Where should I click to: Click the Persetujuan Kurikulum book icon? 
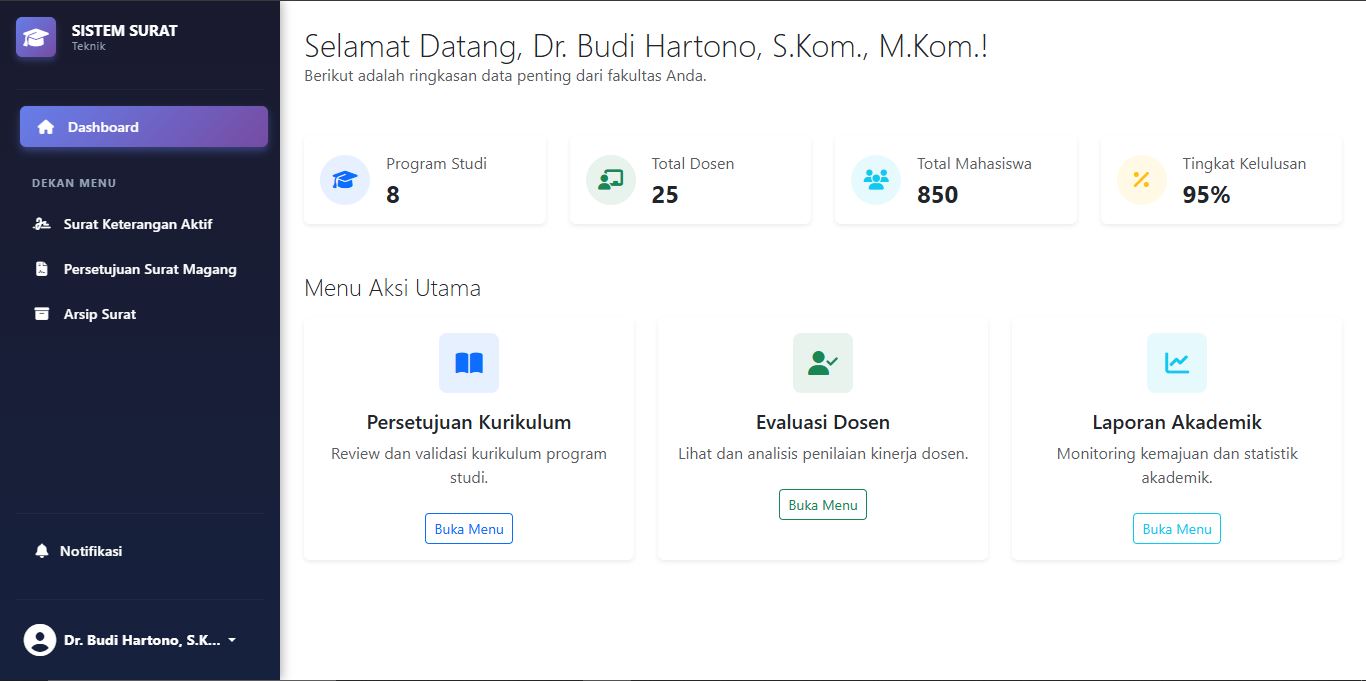(469, 363)
